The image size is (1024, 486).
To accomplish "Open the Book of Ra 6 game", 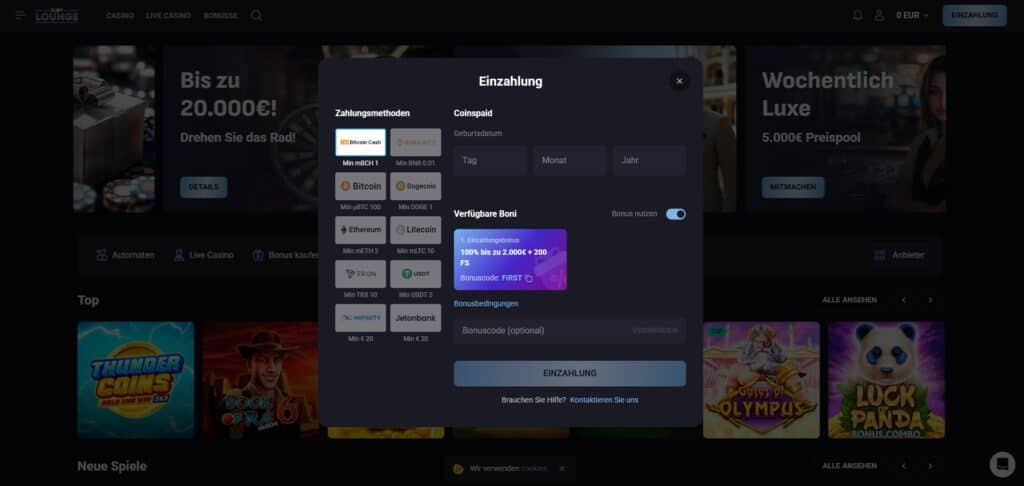I will coord(261,380).
